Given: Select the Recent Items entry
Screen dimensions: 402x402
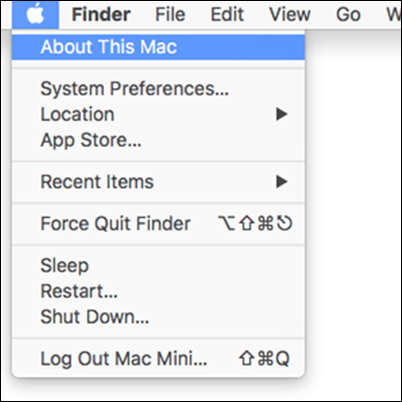Looking at the screenshot, I should tap(158, 182).
